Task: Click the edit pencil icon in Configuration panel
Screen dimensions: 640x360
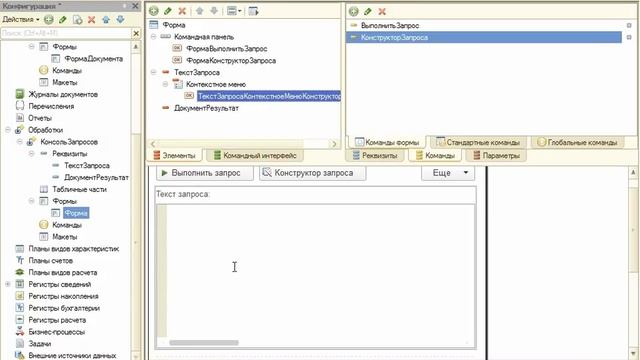Action: pyautogui.click(x=63, y=20)
